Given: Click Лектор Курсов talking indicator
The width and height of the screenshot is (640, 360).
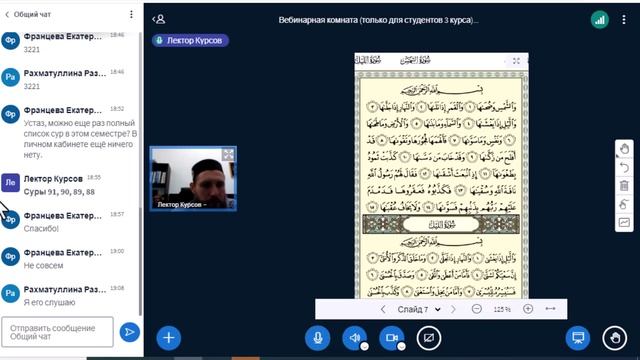Looking at the screenshot, I should [x=190, y=40].
